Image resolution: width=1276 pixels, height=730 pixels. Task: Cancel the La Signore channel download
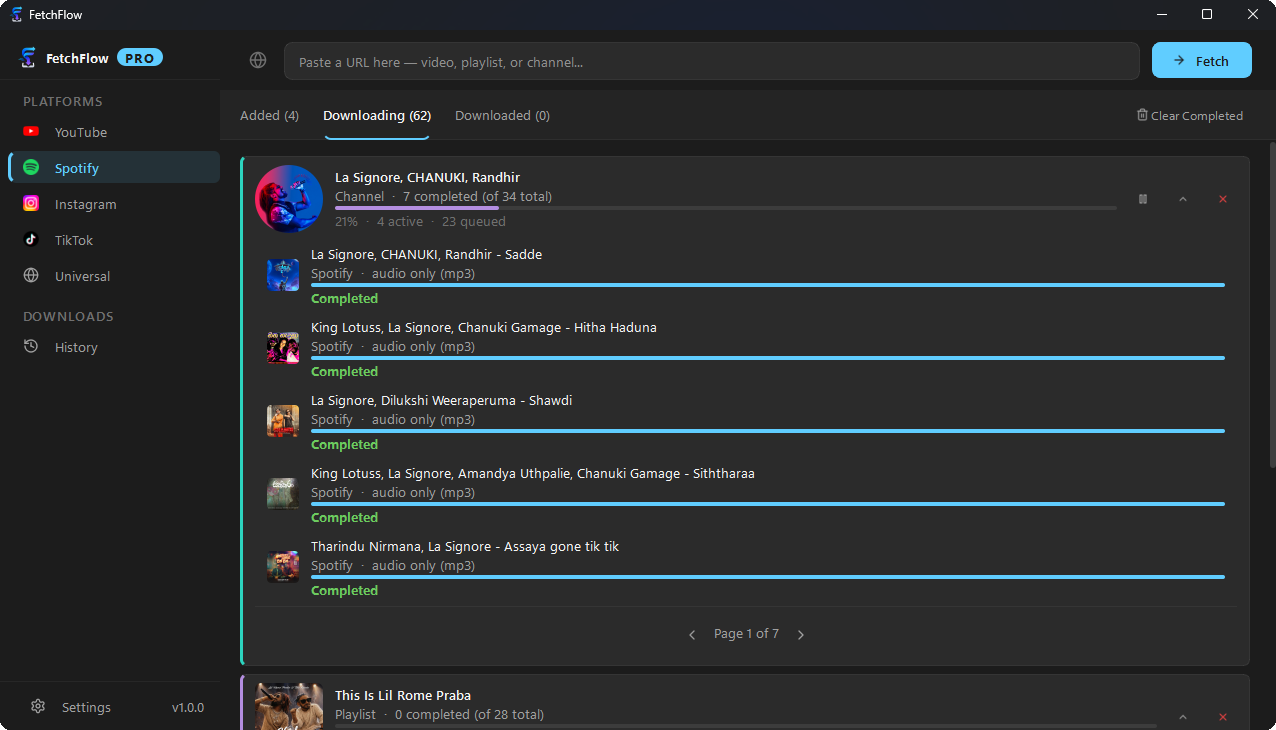coord(1223,199)
